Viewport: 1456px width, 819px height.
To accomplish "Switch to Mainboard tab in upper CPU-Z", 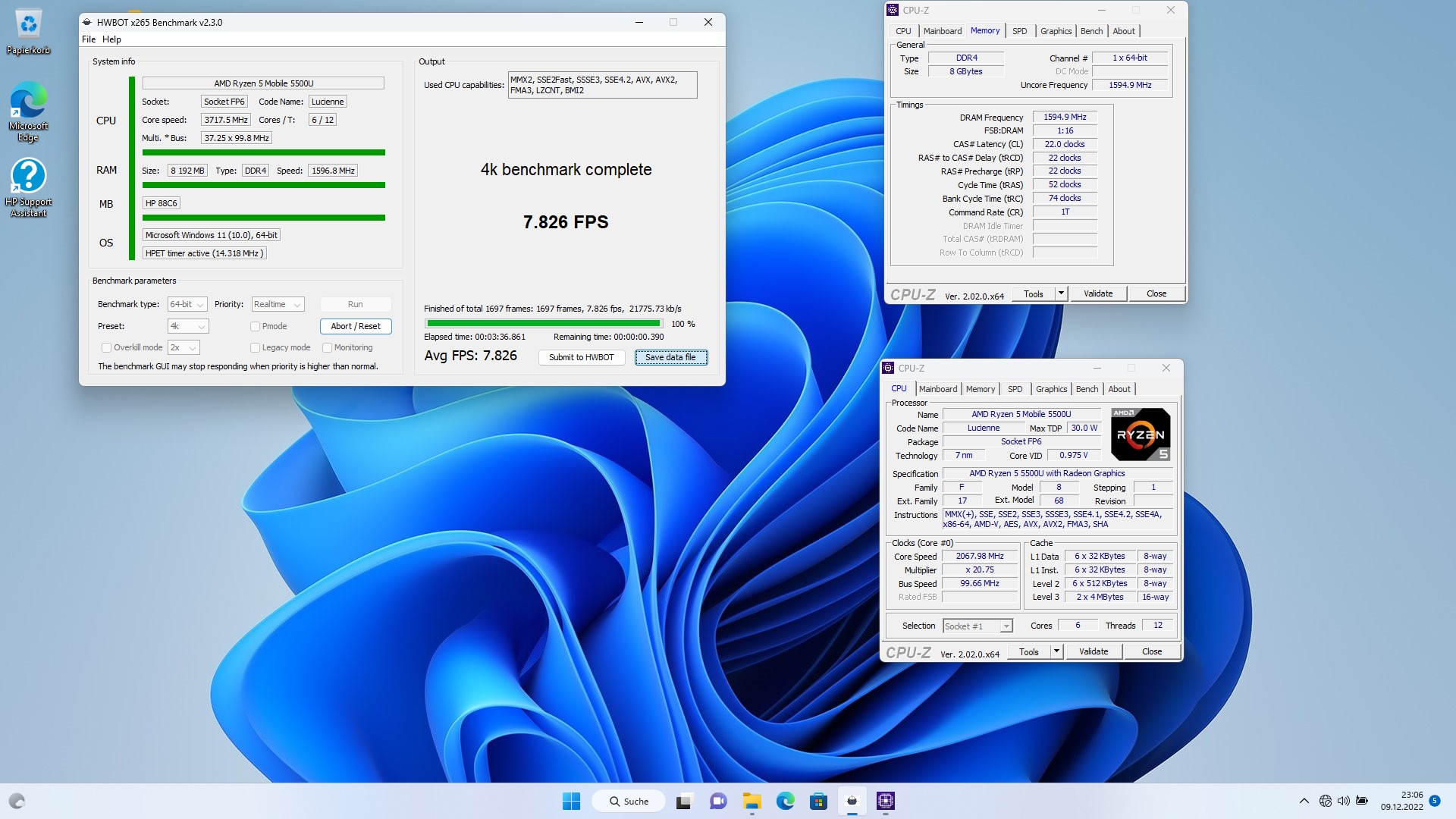I will tap(942, 31).
